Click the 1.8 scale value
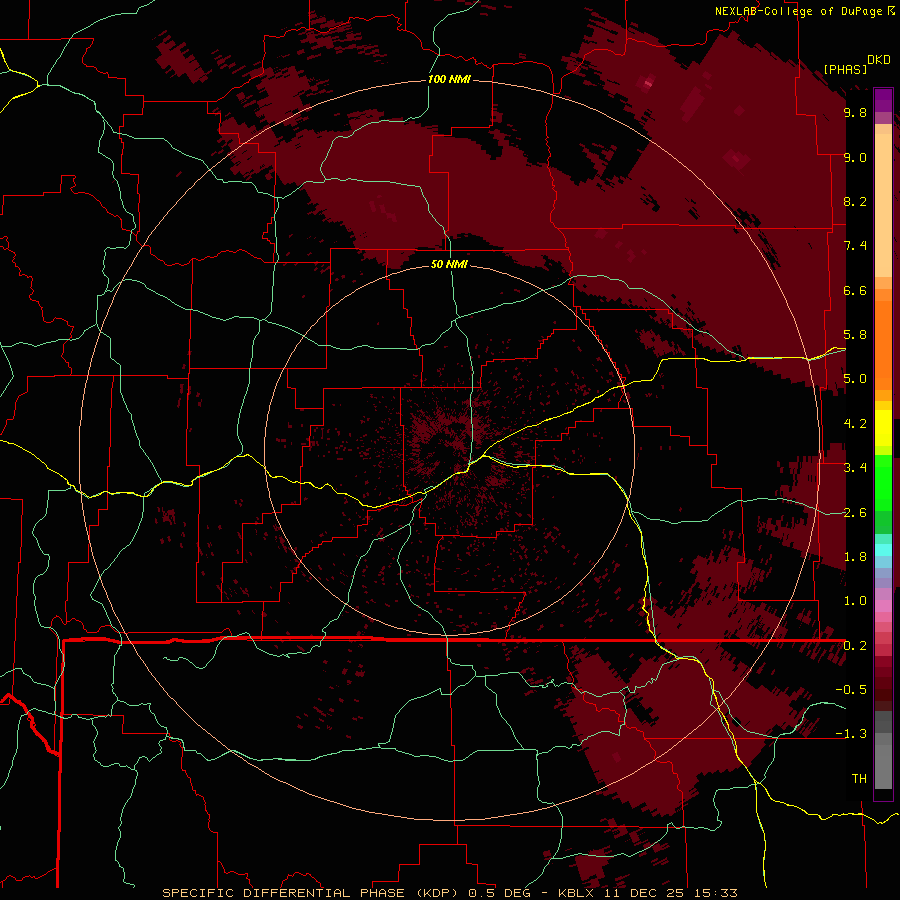 coord(855,557)
